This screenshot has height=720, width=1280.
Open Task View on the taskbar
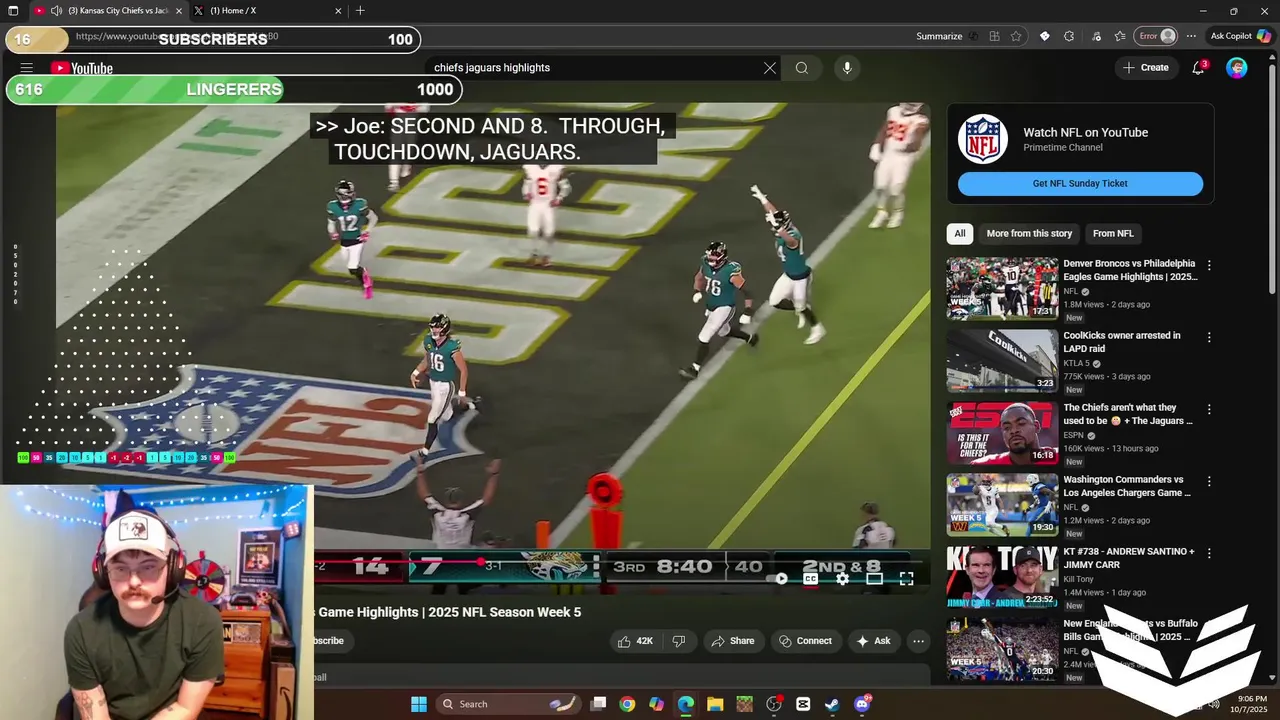(598, 704)
